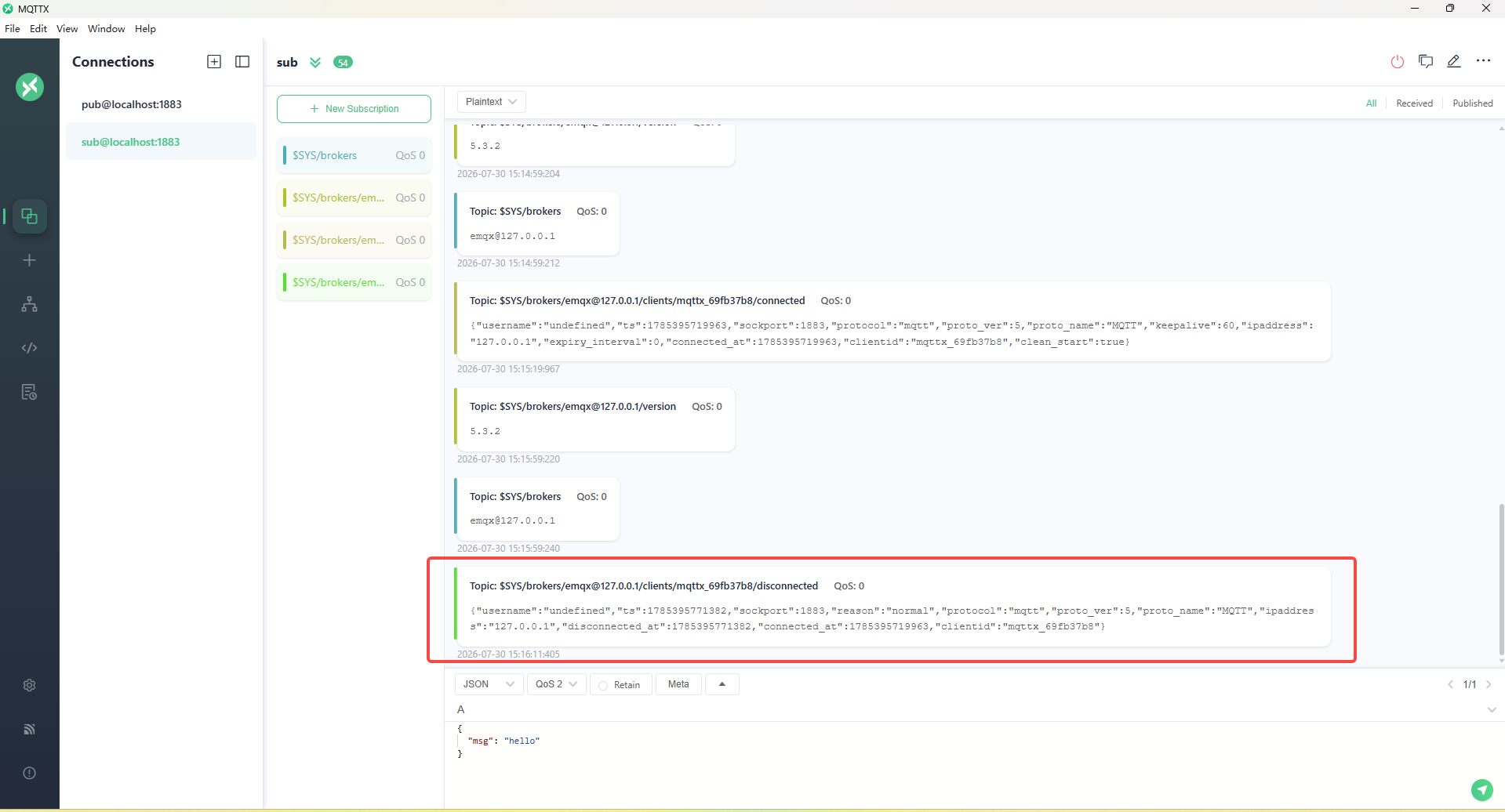Open the Settings gear in sidebar
This screenshot has width=1505, height=812.
[30, 685]
